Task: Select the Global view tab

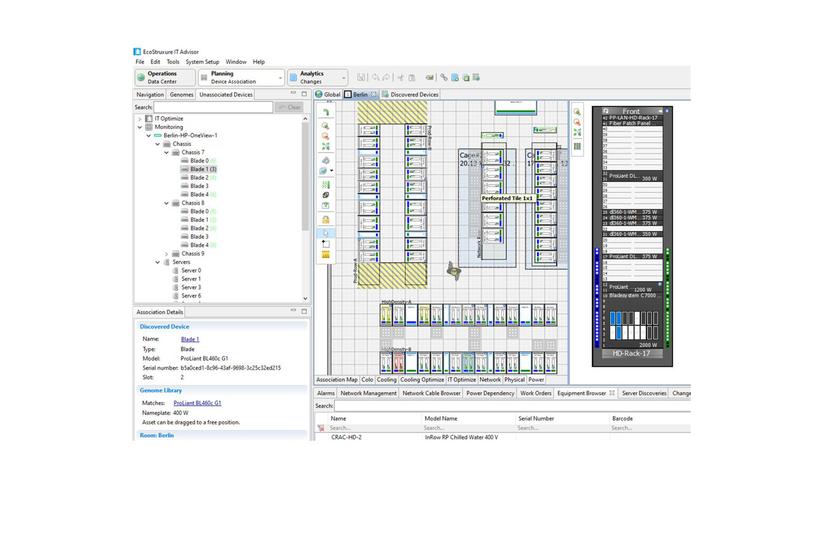Action: (x=328, y=95)
